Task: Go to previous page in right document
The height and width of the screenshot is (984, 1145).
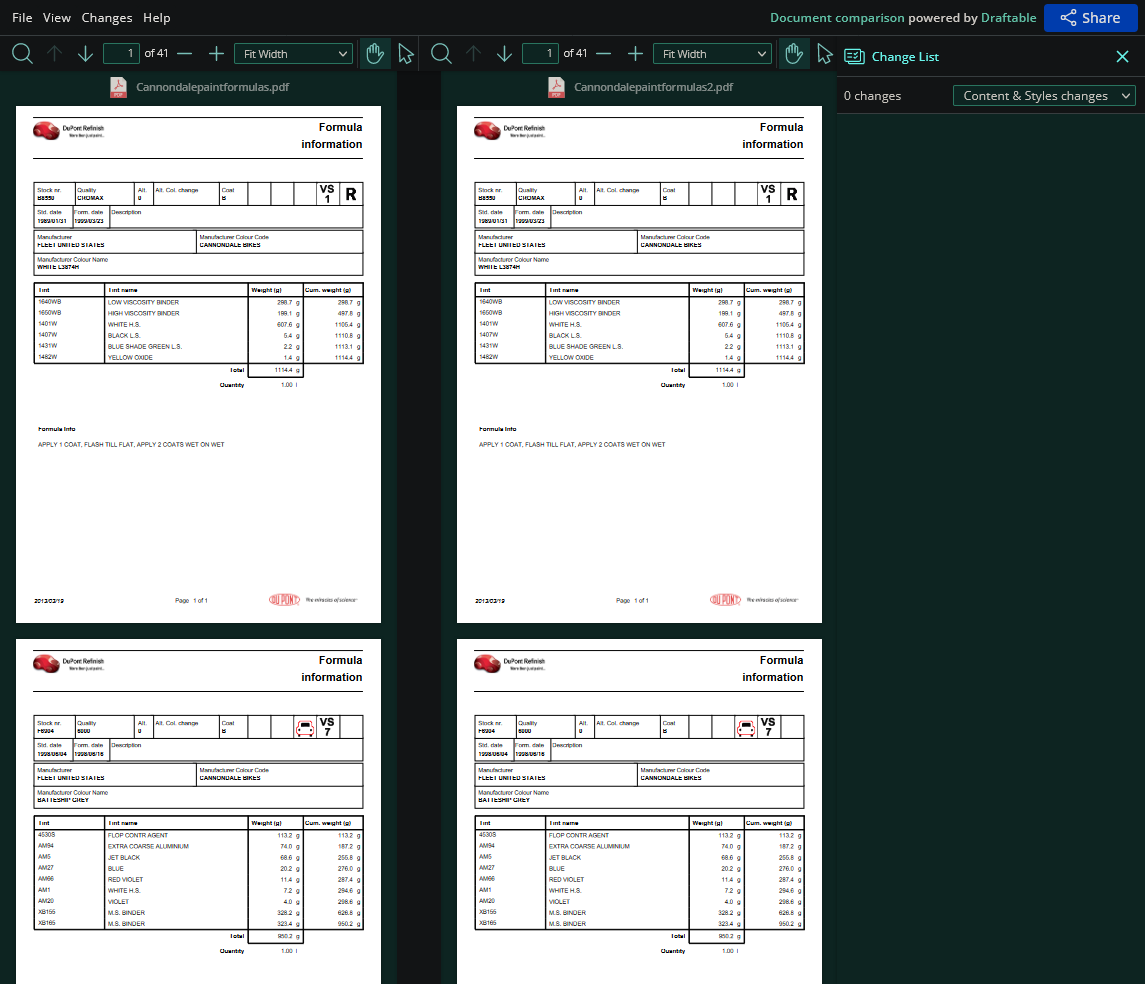Action: (x=473, y=53)
